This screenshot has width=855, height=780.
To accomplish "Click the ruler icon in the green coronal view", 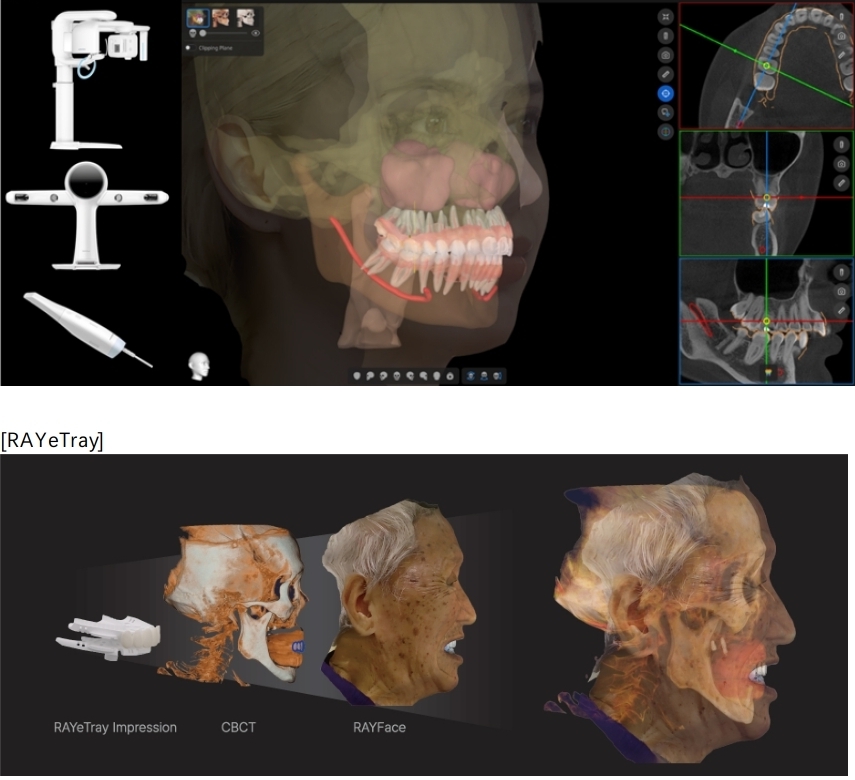I will tap(841, 183).
